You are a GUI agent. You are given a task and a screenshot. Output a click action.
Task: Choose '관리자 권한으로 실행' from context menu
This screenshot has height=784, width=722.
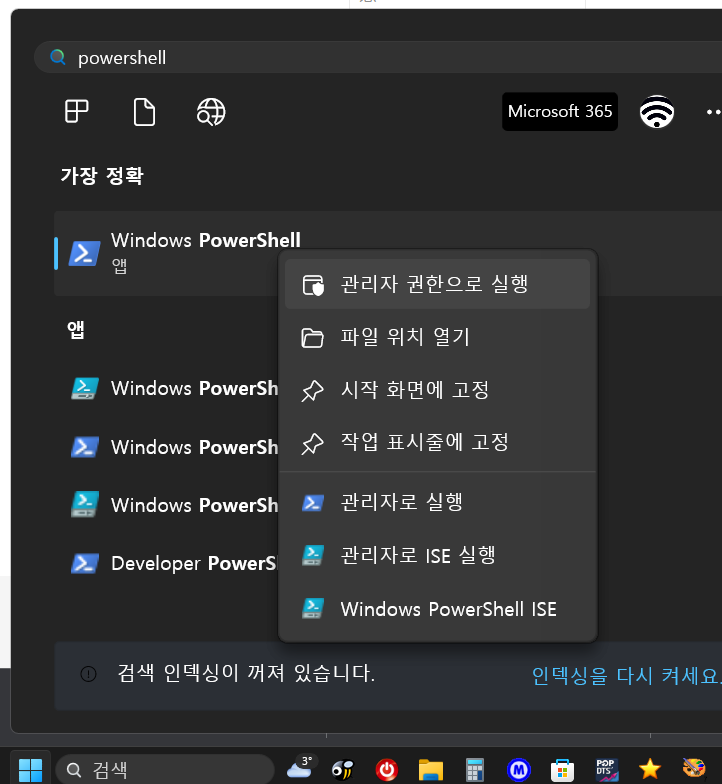click(x=437, y=284)
